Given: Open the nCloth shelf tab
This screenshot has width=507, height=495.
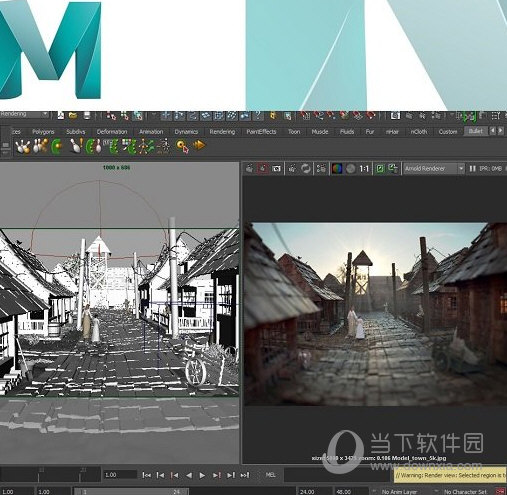Looking at the screenshot, I should 419,132.
